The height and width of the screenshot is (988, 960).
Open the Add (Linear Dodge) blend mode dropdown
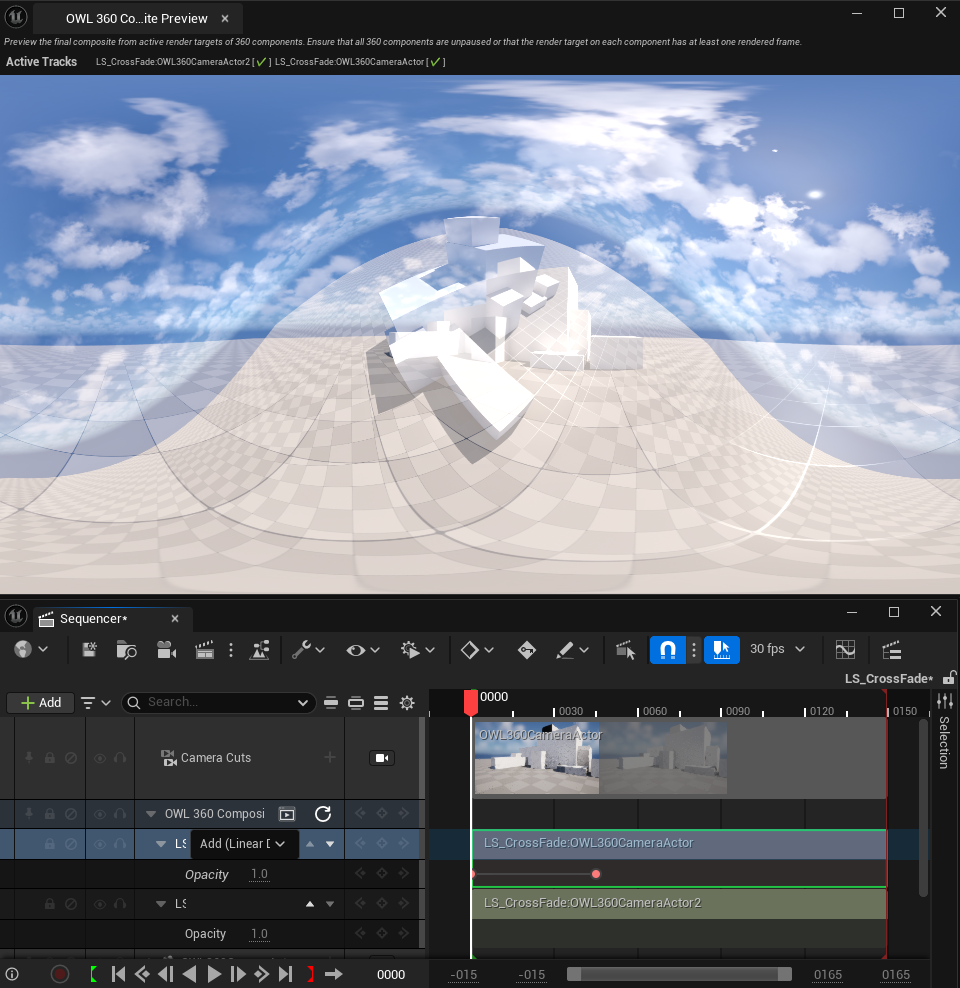click(244, 844)
